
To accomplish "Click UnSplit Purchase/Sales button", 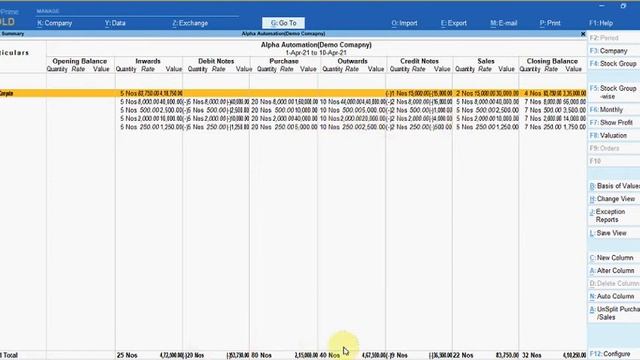I will pos(613,313).
